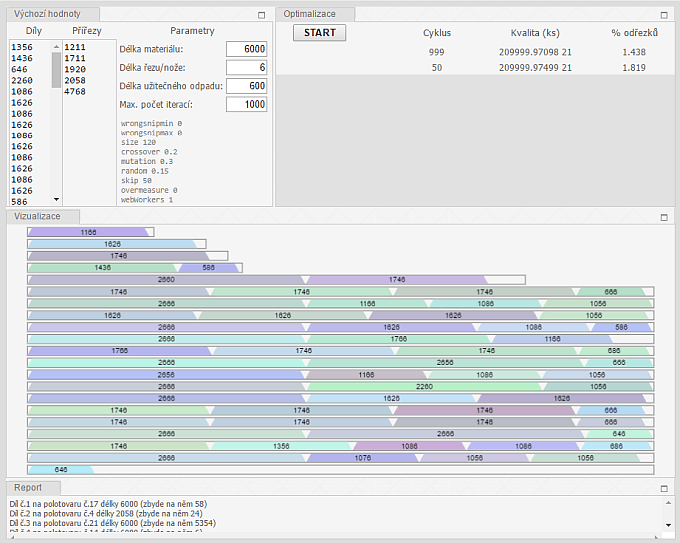Select value 4768 in Přířezy list

click(x=75, y=92)
